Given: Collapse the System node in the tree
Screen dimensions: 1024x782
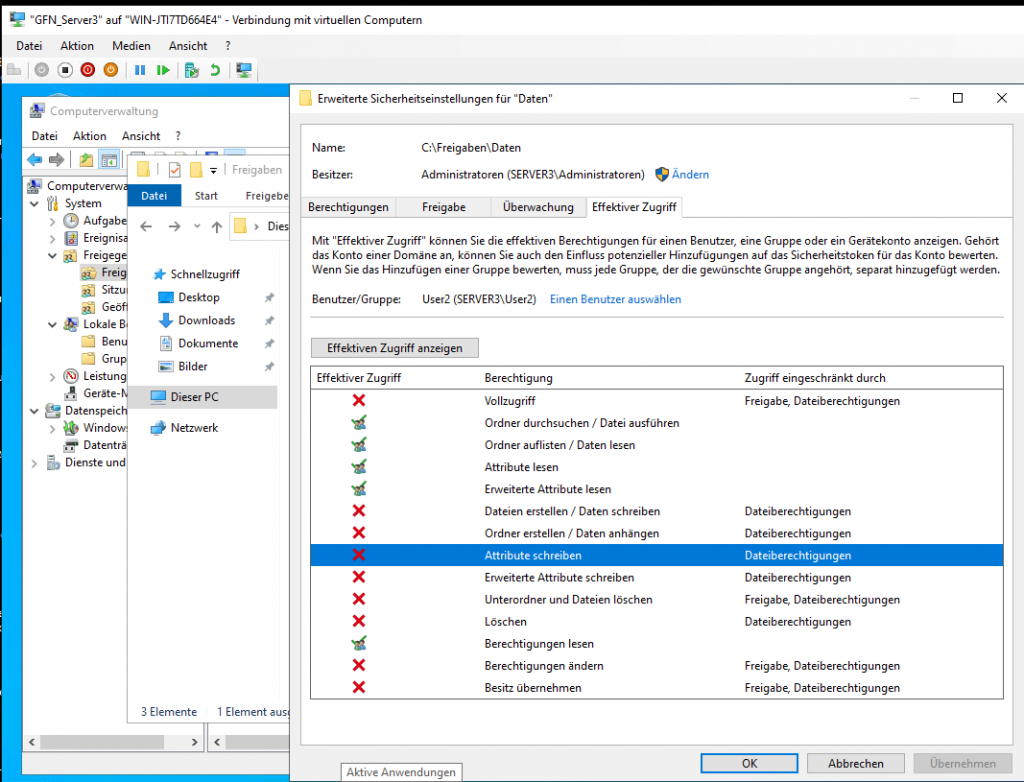Looking at the screenshot, I should point(38,204).
